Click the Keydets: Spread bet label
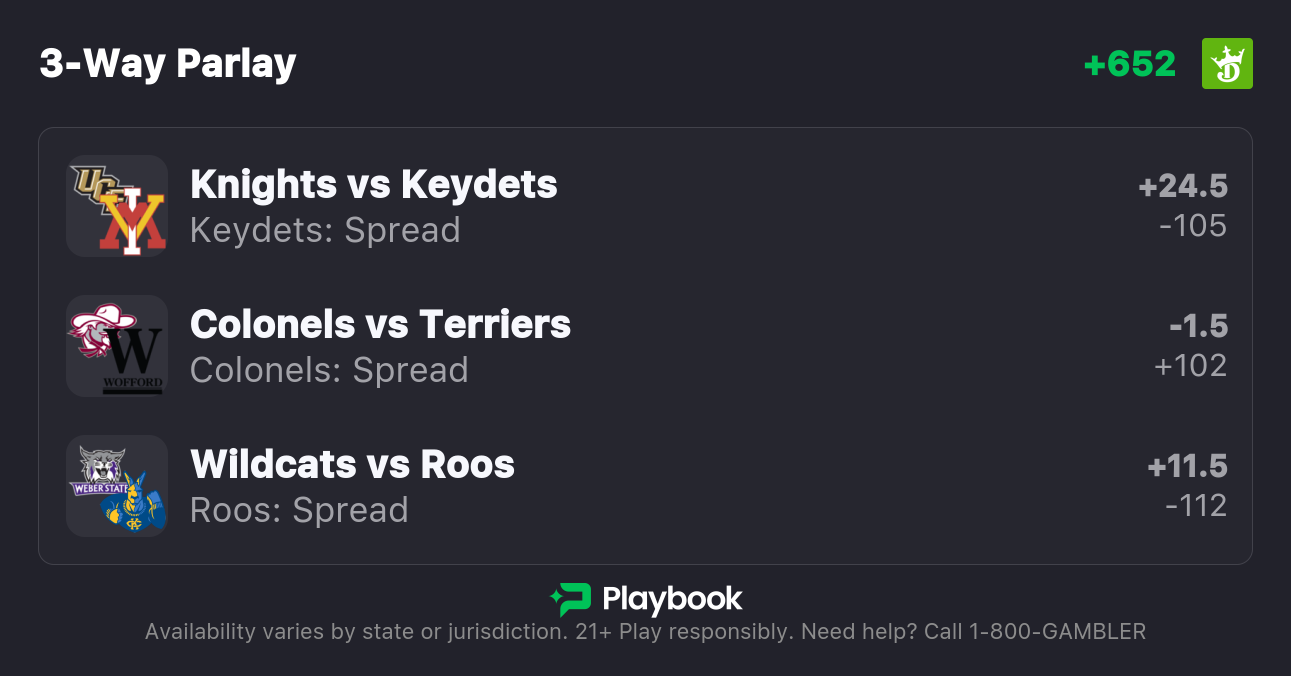The width and height of the screenshot is (1291, 676). point(325,230)
